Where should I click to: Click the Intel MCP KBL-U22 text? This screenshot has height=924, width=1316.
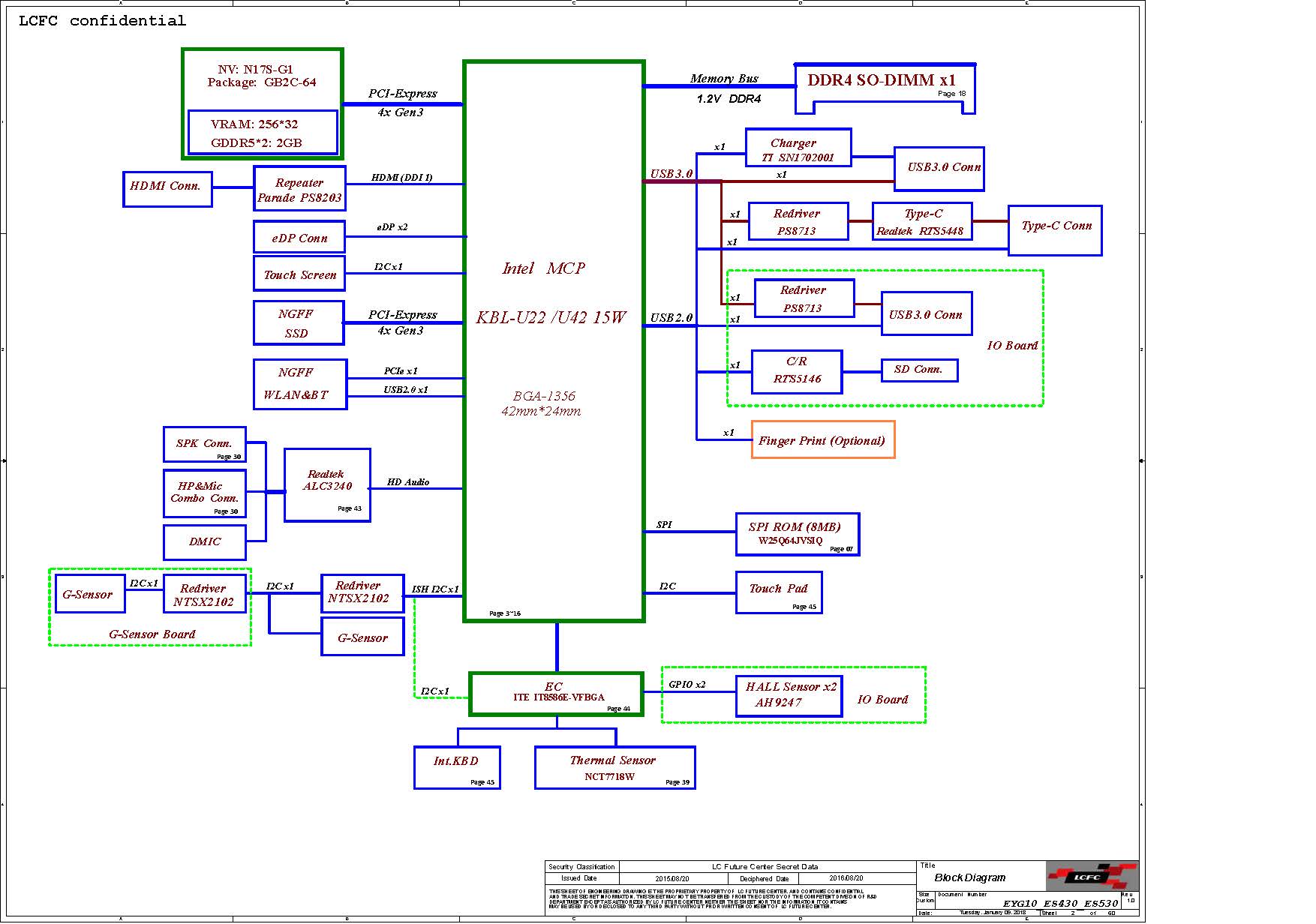(551, 292)
